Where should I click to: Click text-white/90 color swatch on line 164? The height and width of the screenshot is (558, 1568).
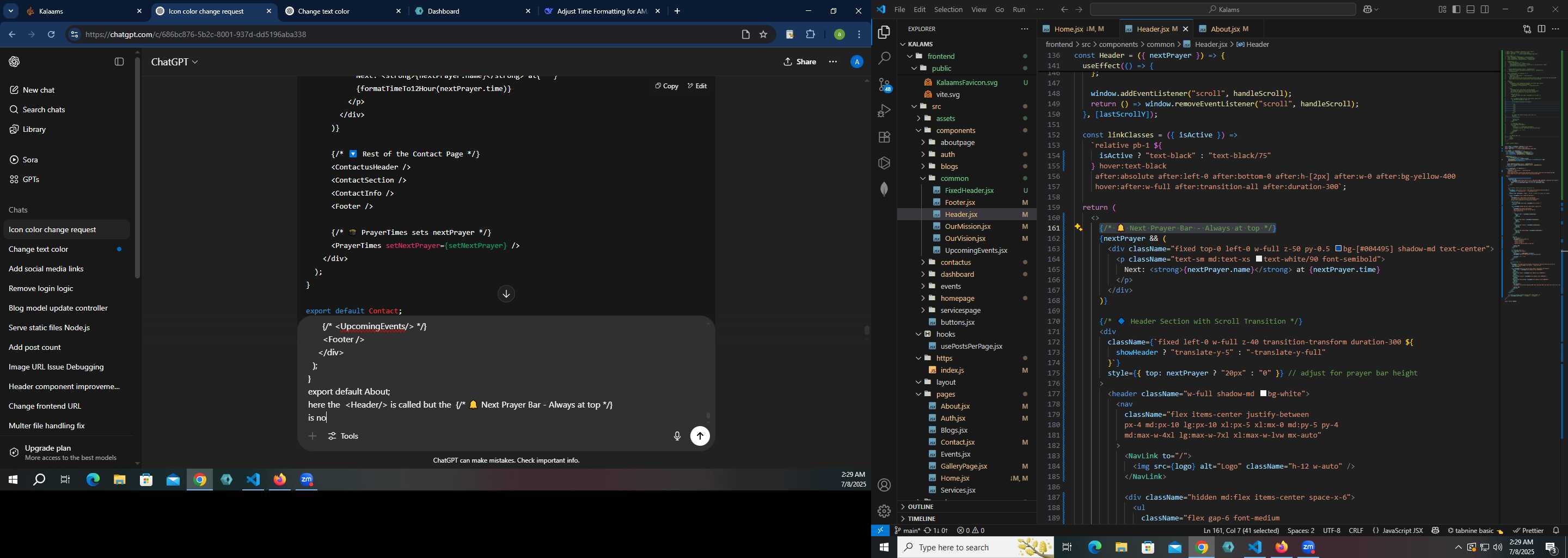click(1259, 259)
